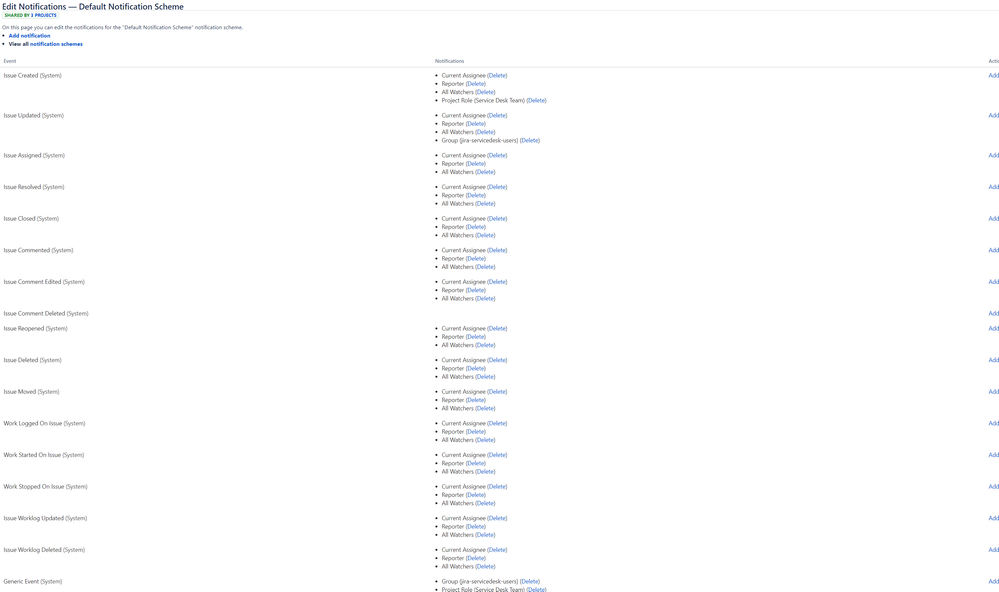The width and height of the screenshot is (999, 592).
Task: Delete Reporter from Issue Closed
Action: [x=475, y=227]
